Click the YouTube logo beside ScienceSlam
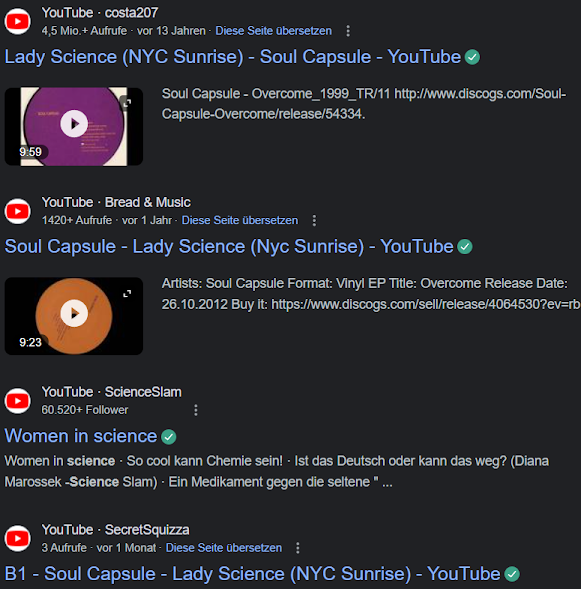Viewport: 581px width, 589px height. click(17, 401)
